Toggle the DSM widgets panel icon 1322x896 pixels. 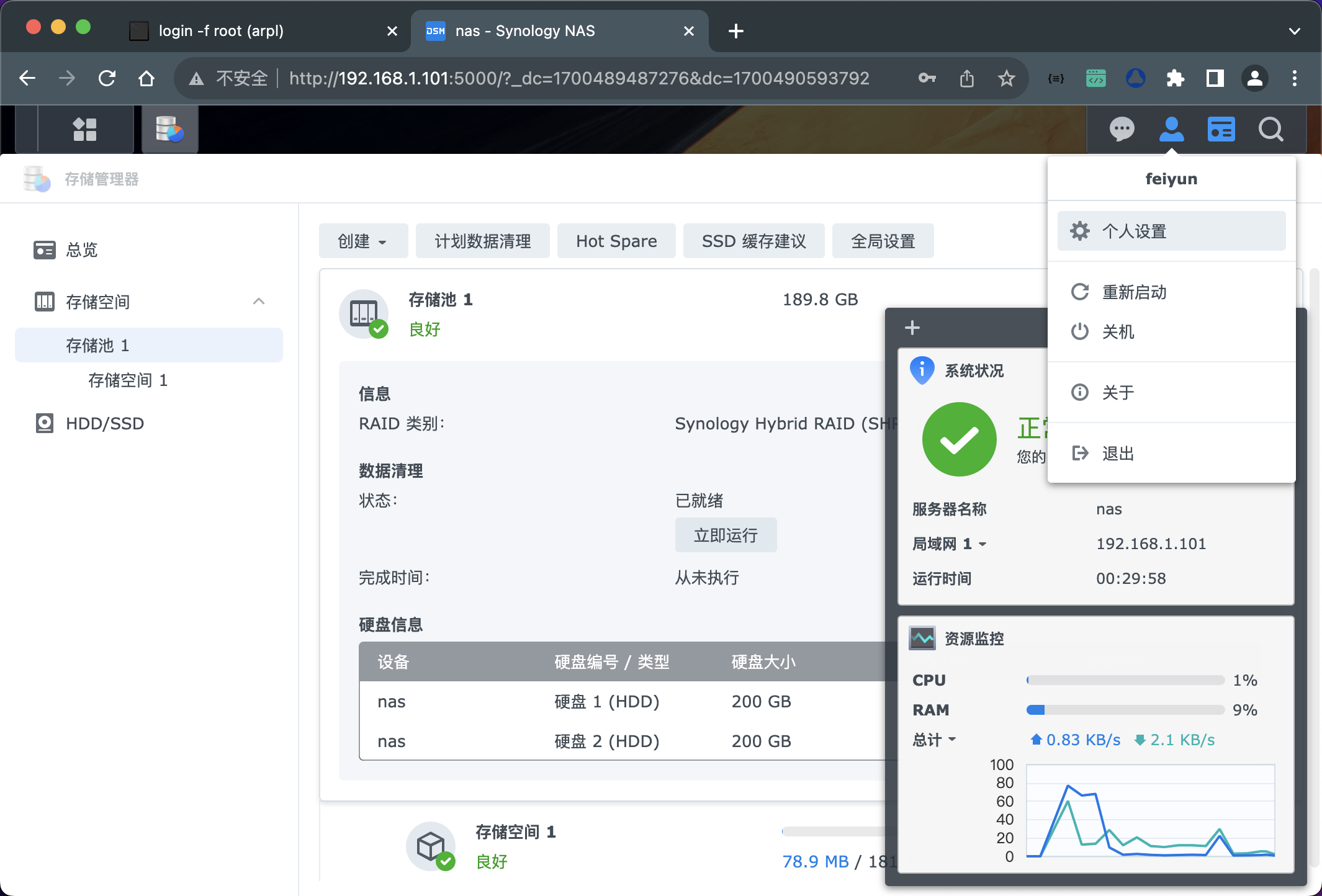click(x=1221, y=130)
